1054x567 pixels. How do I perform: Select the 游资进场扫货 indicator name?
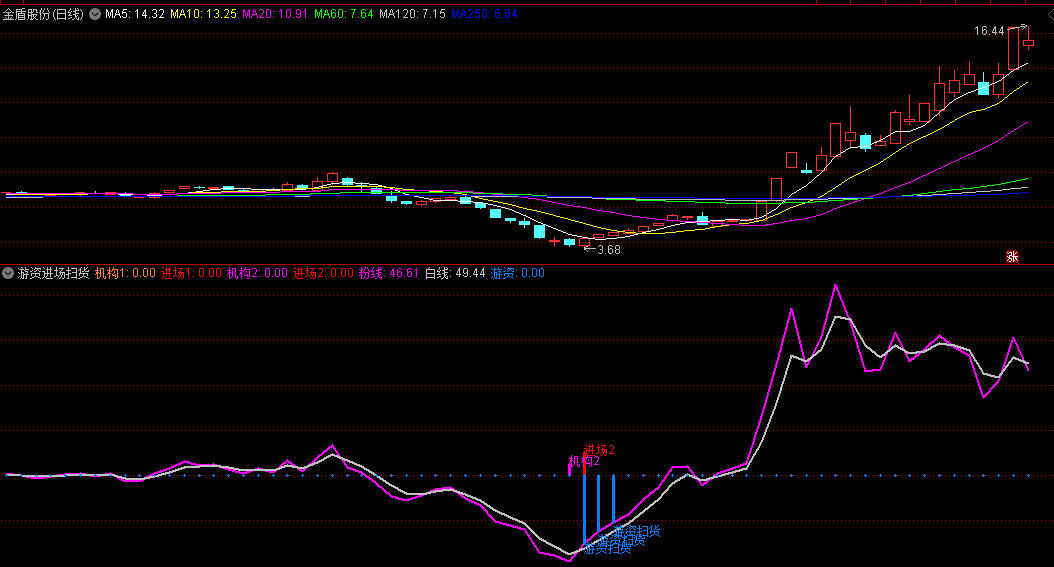point(53,272)
